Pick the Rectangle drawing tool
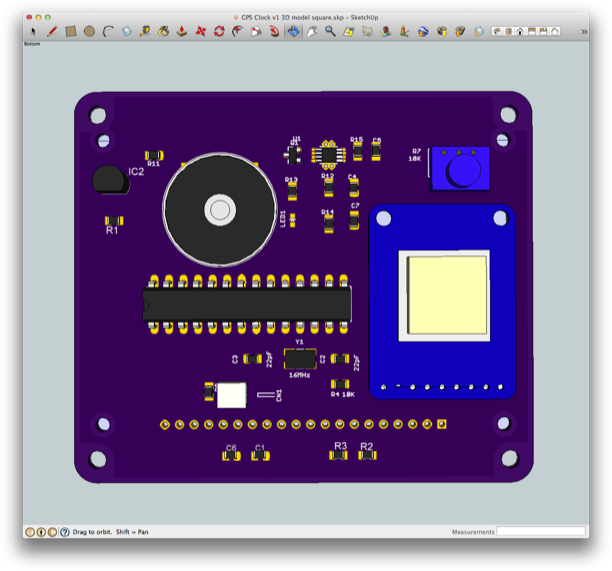This screenshot has width=612, height=571. [x=71, y=31]
